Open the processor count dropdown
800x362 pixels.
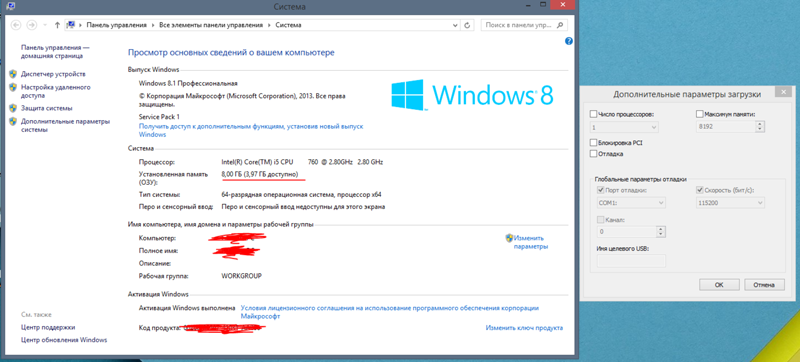624,126
